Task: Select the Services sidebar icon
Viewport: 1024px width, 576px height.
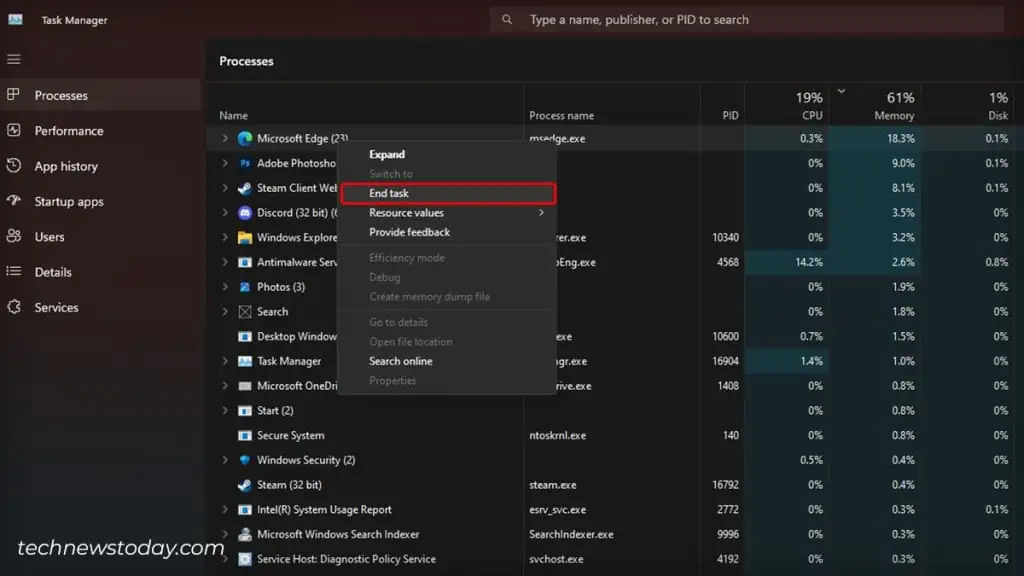Action: (13, 306)
